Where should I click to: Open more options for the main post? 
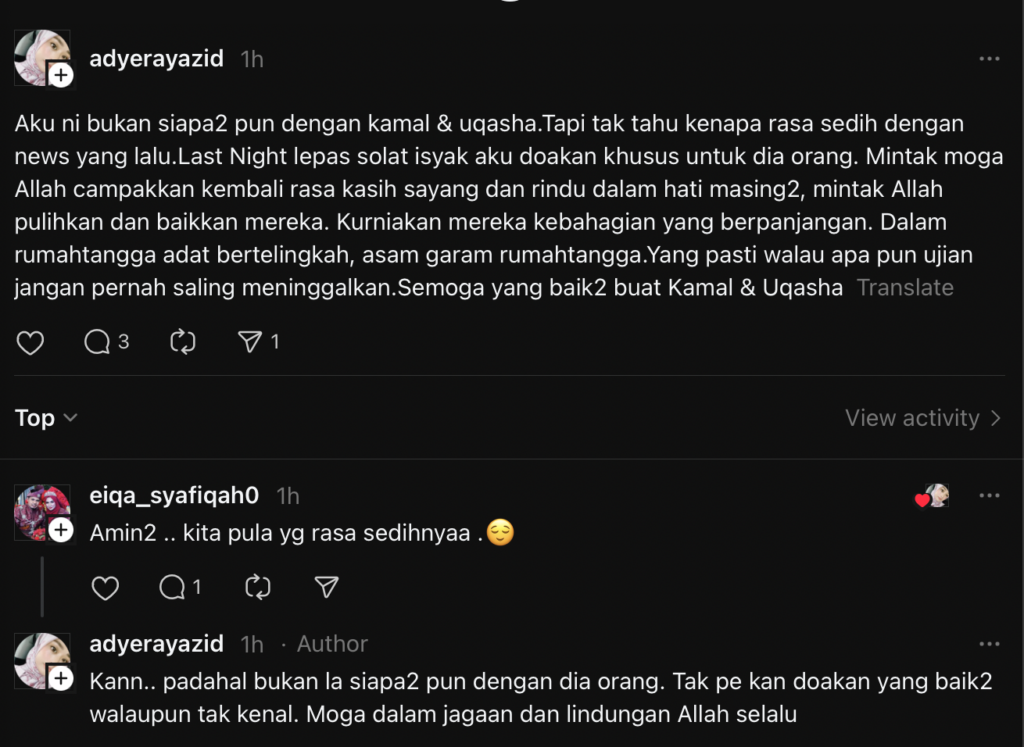[989, 59]
